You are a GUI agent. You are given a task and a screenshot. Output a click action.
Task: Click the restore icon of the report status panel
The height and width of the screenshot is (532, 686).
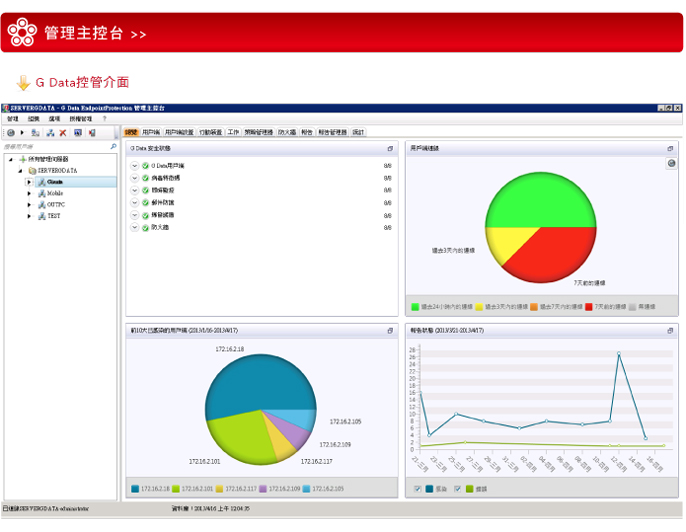click(x=670, y=331)
